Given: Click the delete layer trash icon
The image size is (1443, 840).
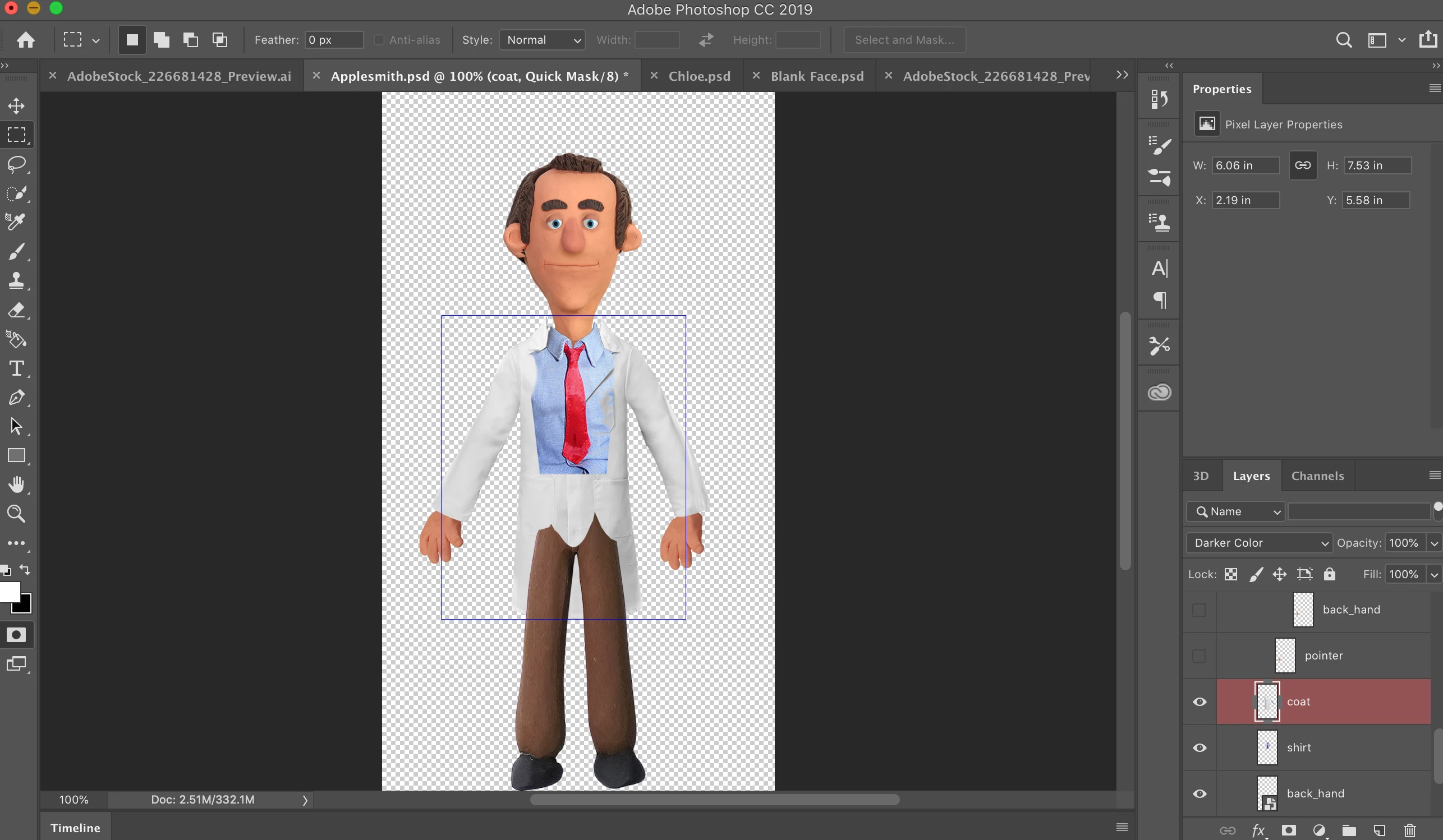Looking at the screenshot, I should [1409, 830].
